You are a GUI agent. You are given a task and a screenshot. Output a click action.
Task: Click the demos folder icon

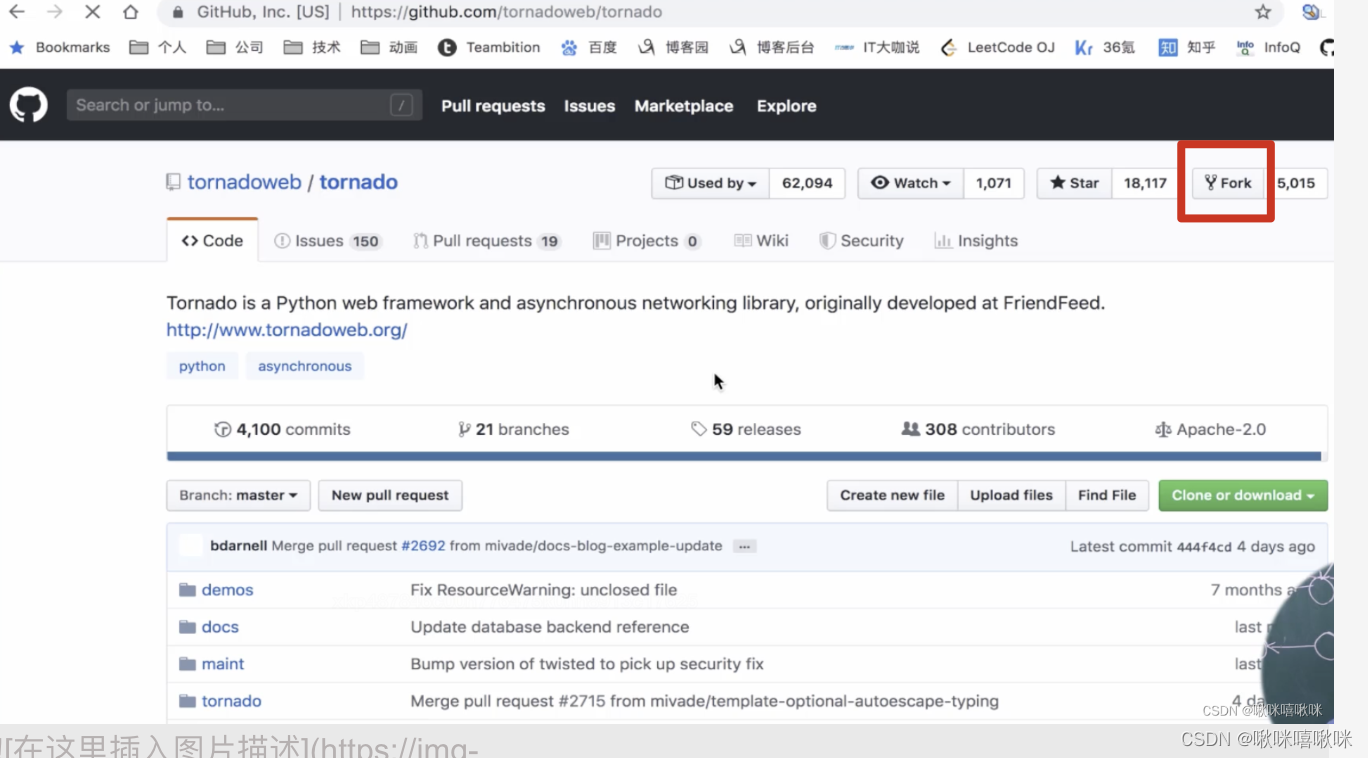187,590
